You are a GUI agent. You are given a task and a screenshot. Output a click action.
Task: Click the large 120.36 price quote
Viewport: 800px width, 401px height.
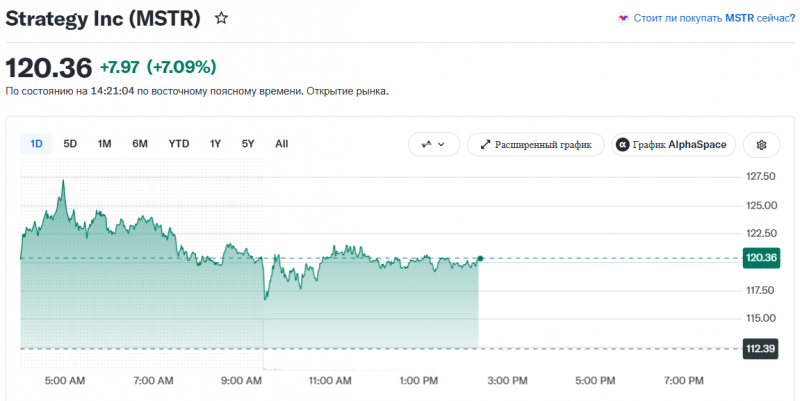48,68
